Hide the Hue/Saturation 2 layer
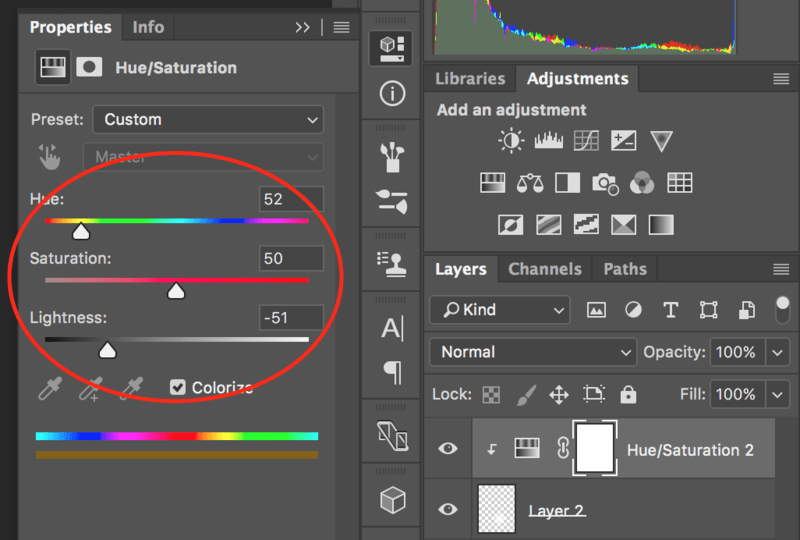The image size is (800, 540). [x=448, y=449]
